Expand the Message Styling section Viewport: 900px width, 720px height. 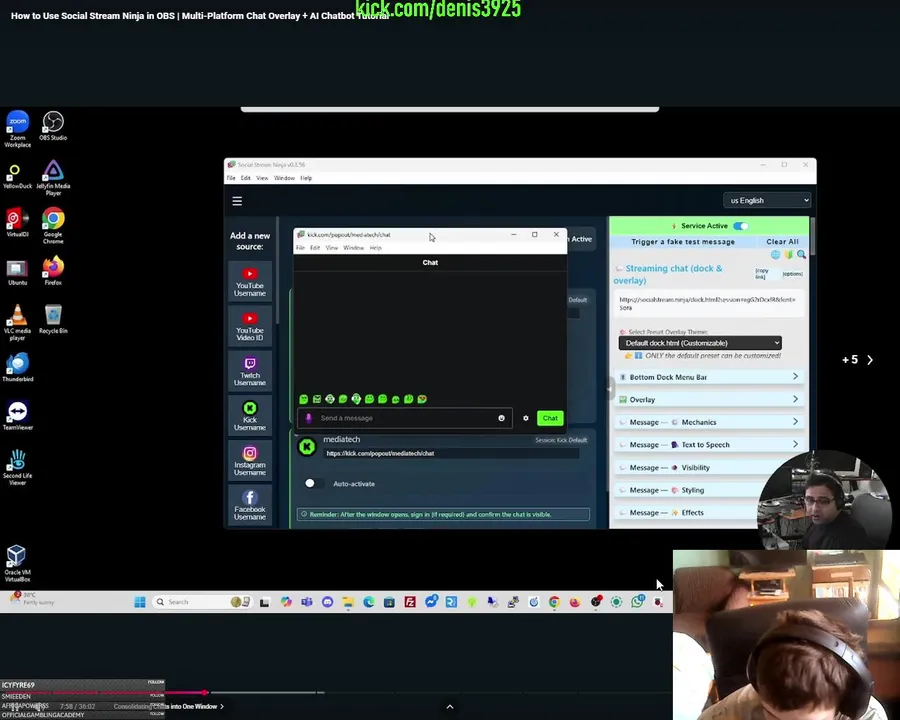pyautogui.click(x=689, y=490)
